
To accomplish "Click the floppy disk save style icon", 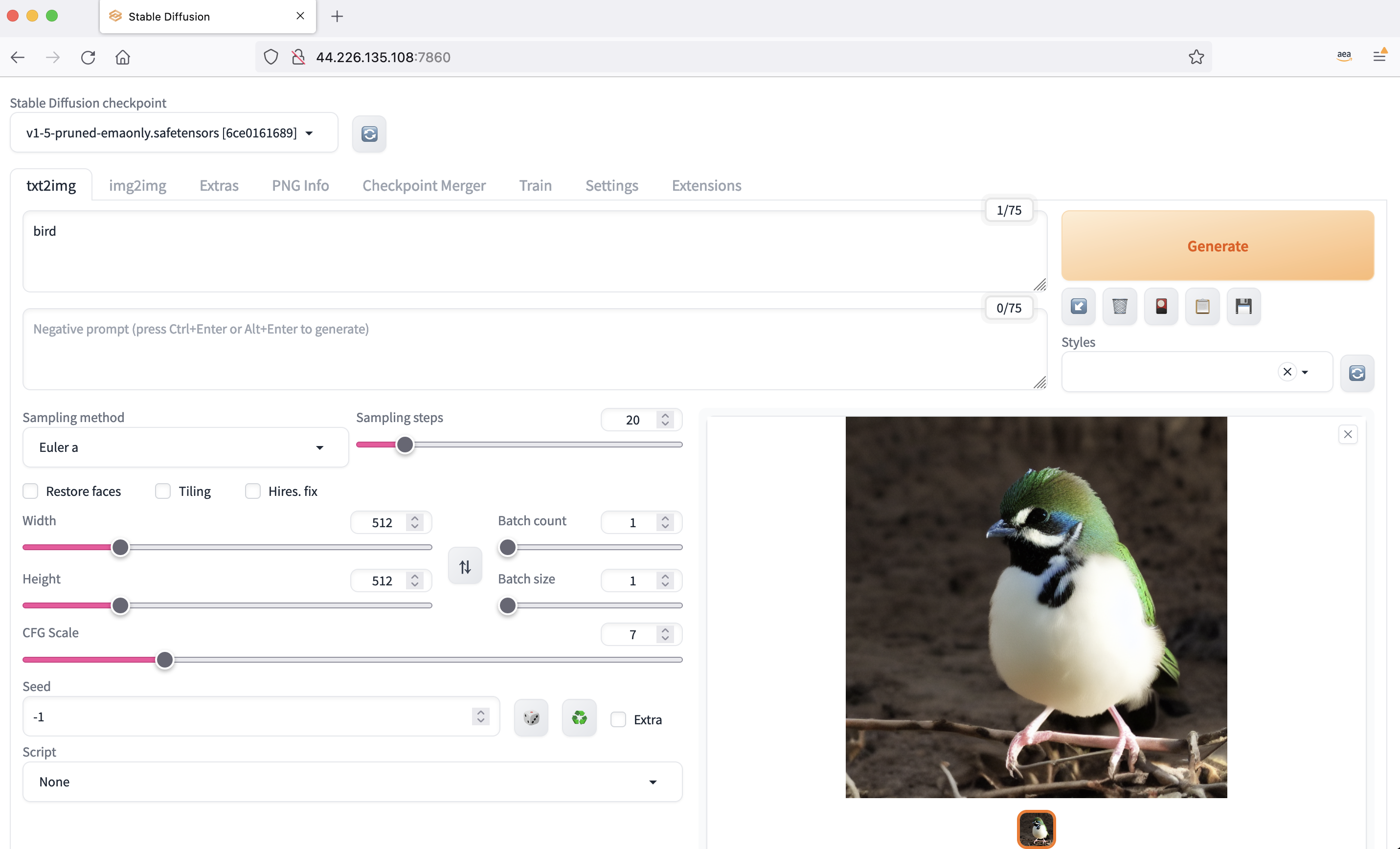I will [1243, 307].
